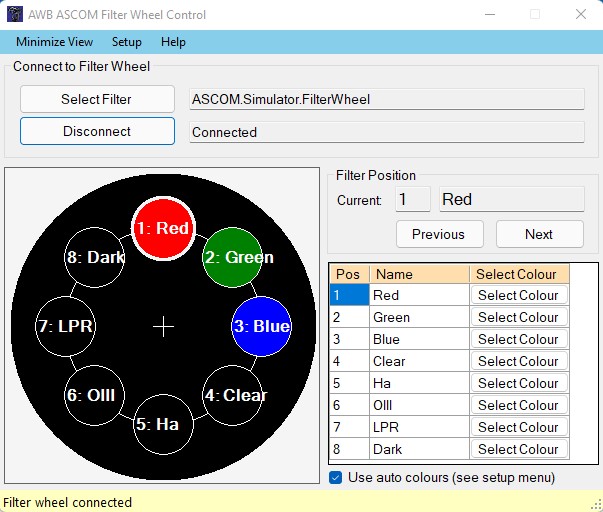
Task: Select the green 2: Green filter circle
Action: (232, 257)
